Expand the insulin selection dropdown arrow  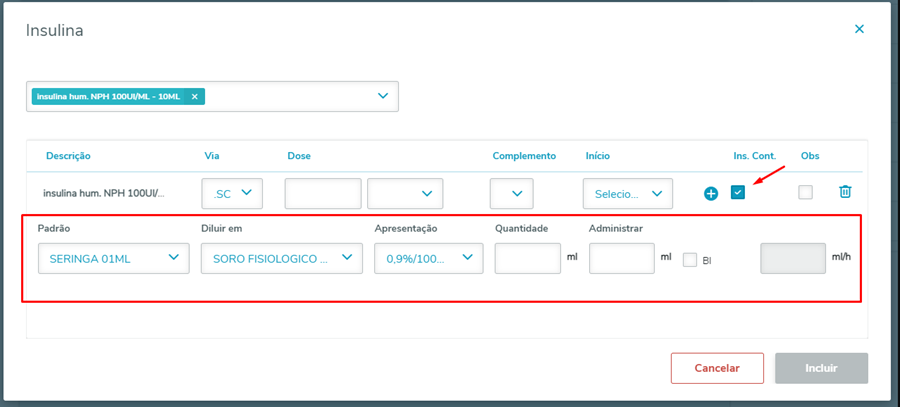(x=383, y=96)
